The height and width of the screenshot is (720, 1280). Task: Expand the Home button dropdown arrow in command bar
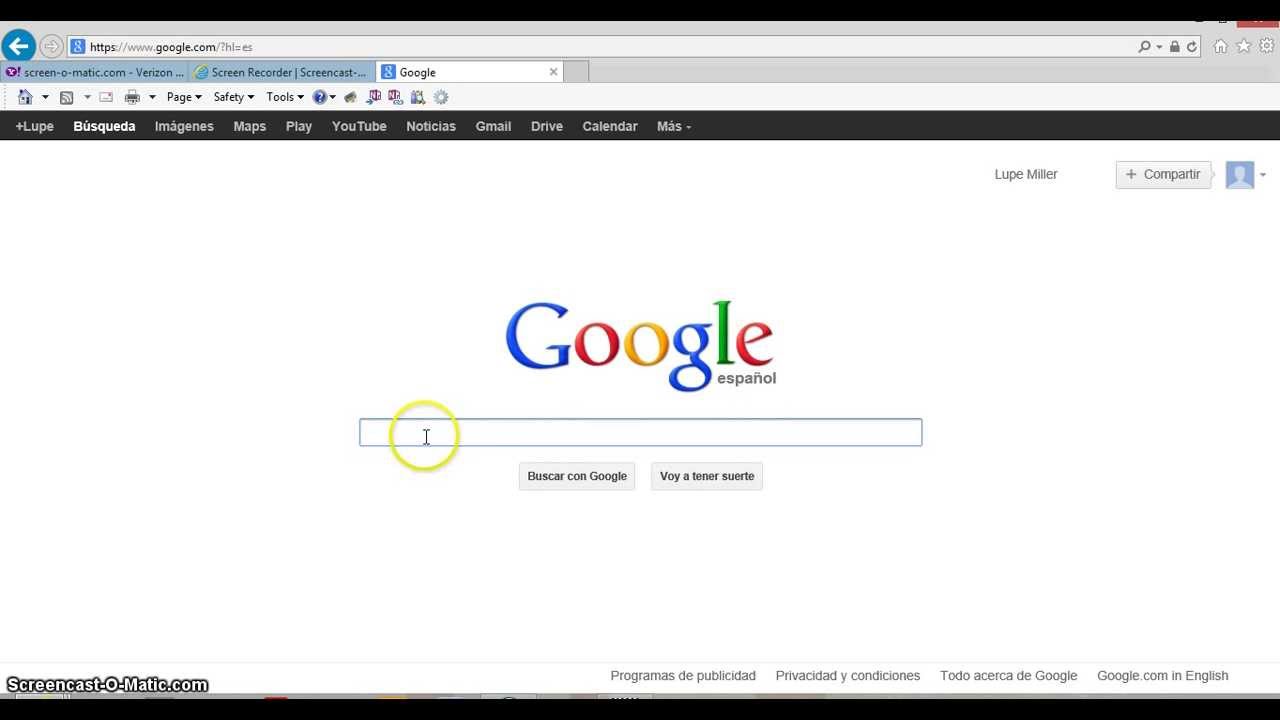tap(45, 97)
